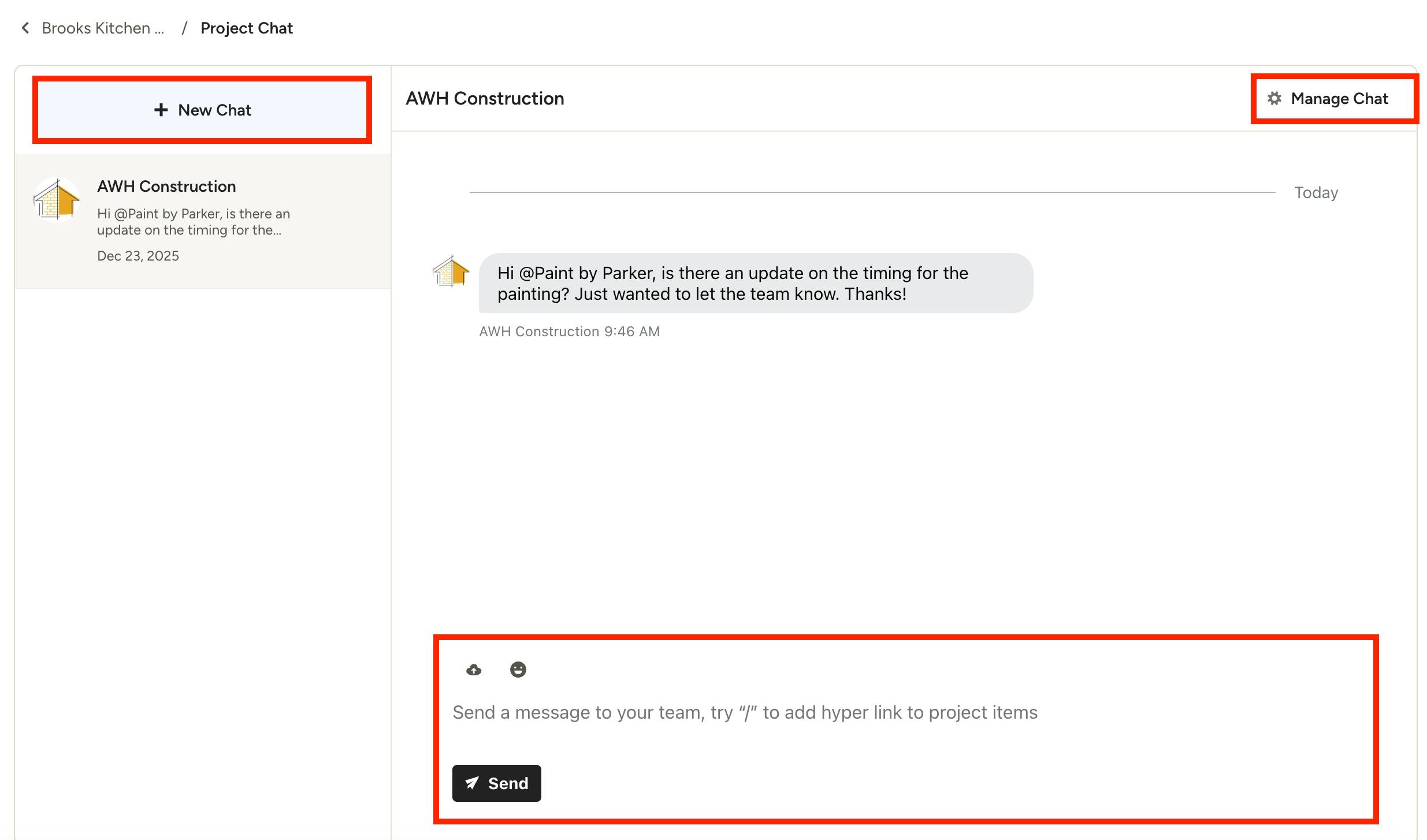
Task: Click the sender avatar next to message
Action: [x=450, y=271]
